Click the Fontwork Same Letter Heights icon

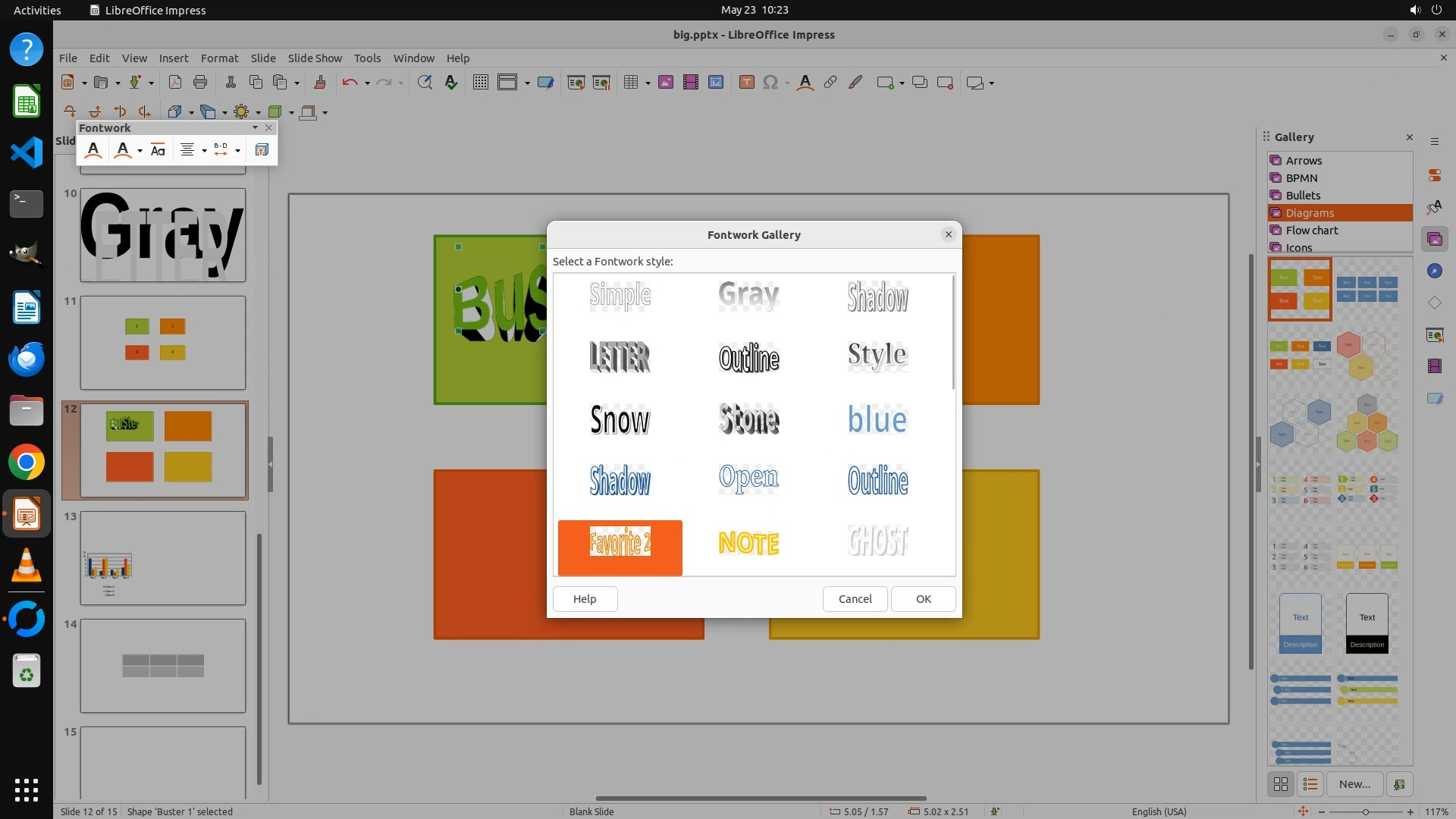tap(158, 150)
